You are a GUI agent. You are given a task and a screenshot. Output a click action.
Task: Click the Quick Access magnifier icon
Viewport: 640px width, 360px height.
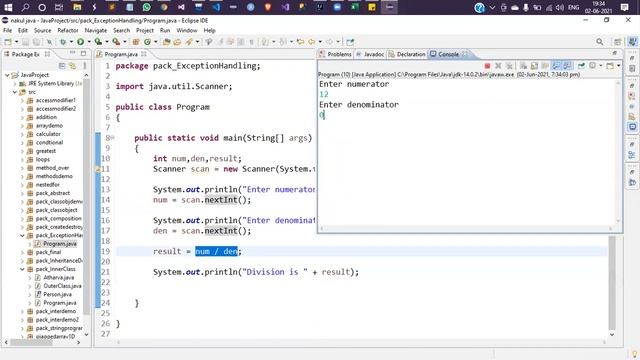[600, 42]
